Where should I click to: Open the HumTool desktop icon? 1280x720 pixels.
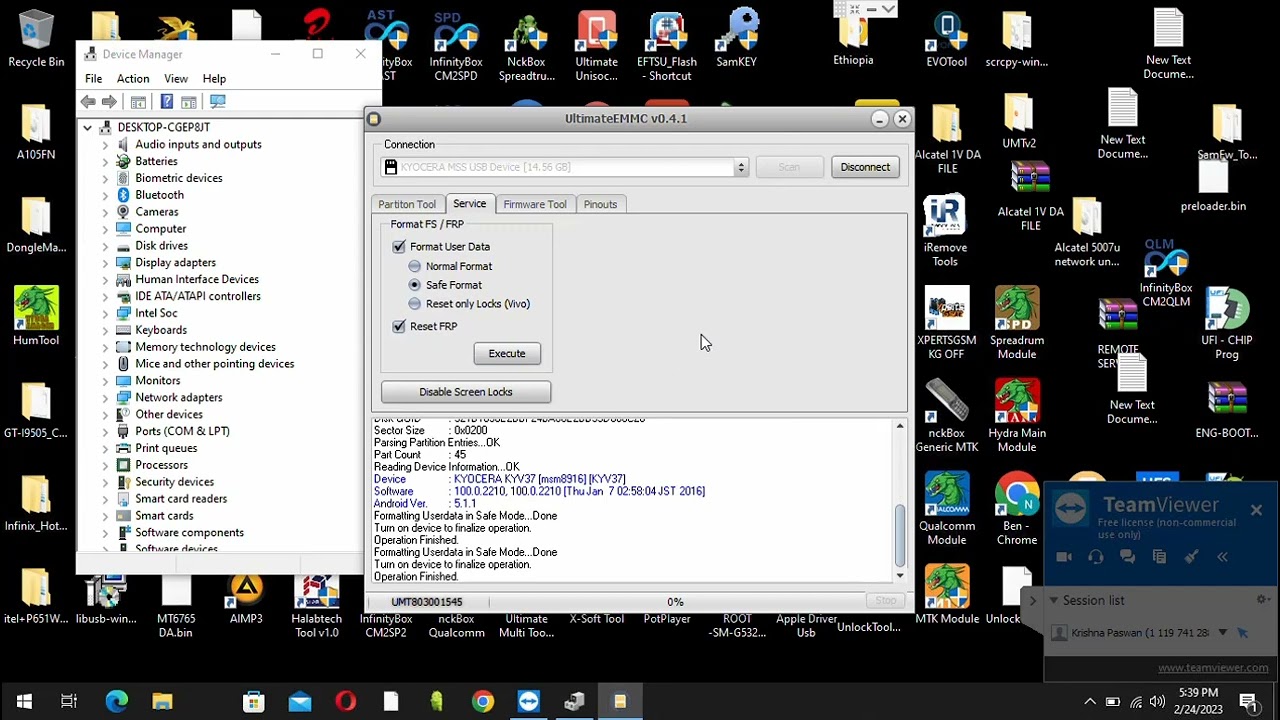click(36, 316)
